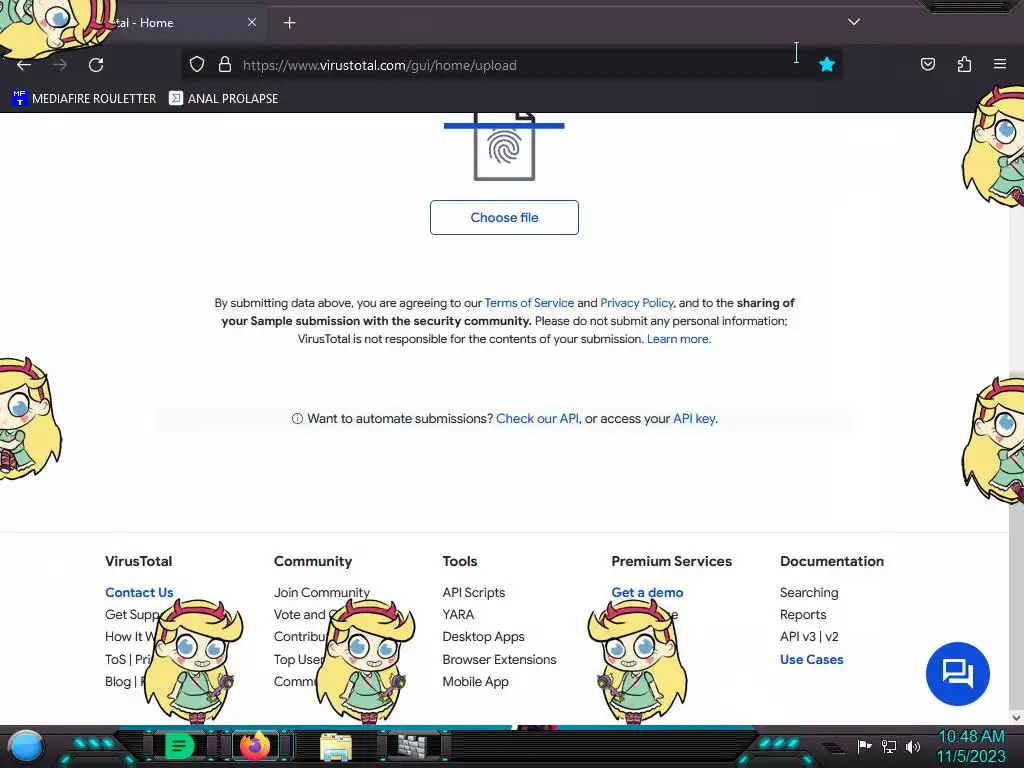This screenshot has width=1024, height=768.
Task: Open Desktop Apps footer link
Action: tap(483, 637)
